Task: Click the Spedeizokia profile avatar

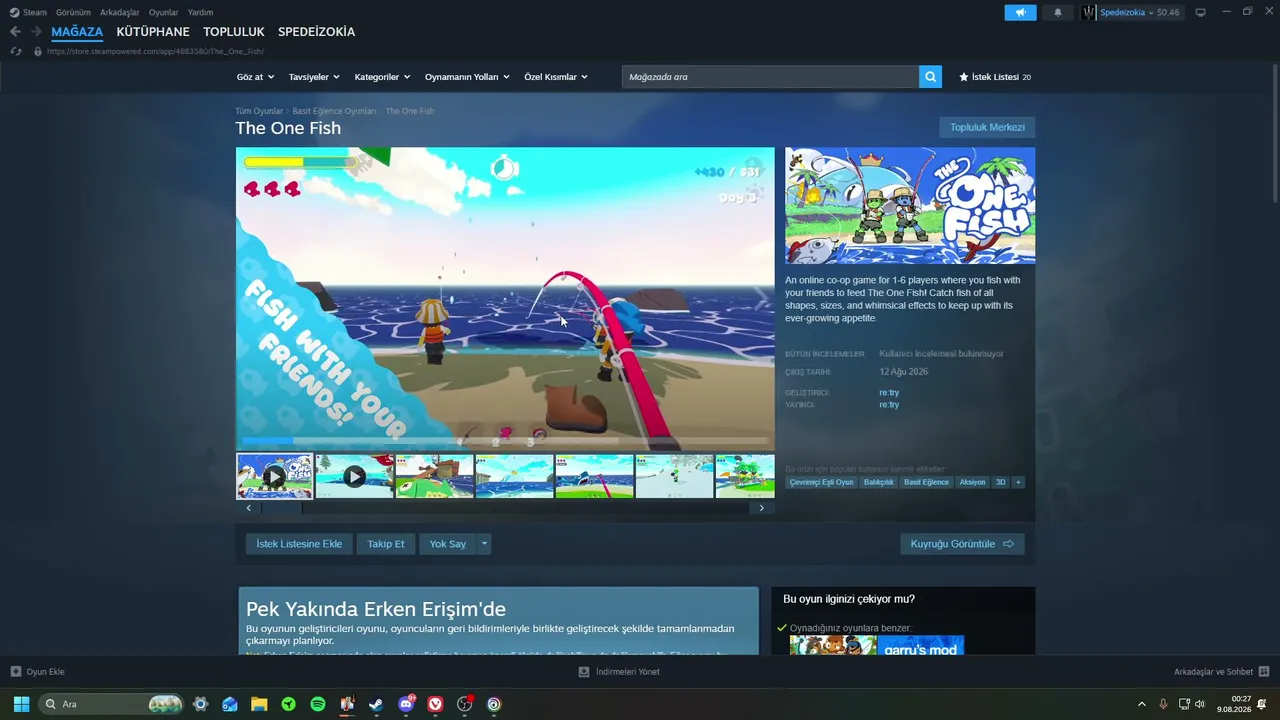Action: click(x=1088, y=12)
